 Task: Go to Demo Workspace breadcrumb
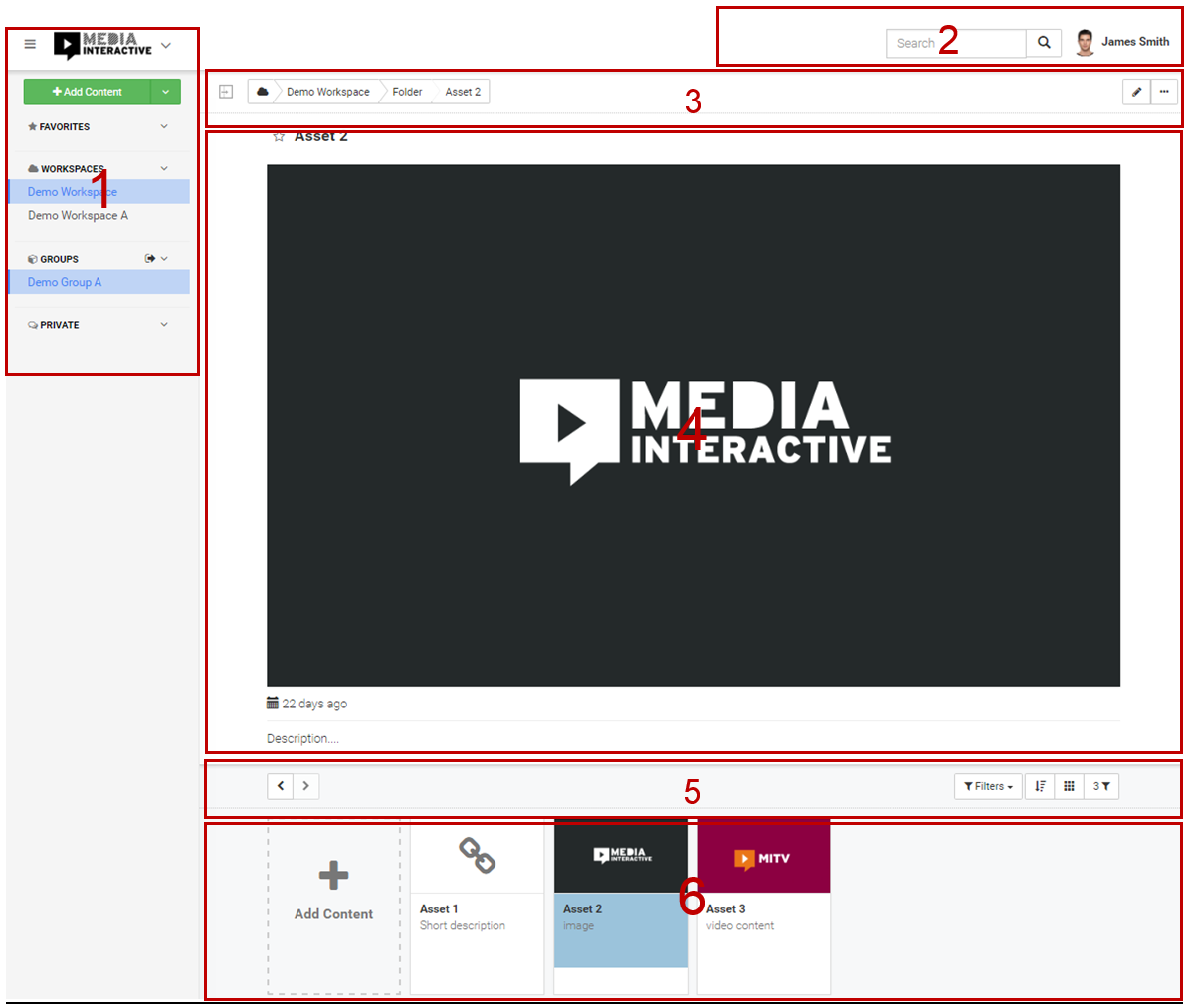point(327,92)
